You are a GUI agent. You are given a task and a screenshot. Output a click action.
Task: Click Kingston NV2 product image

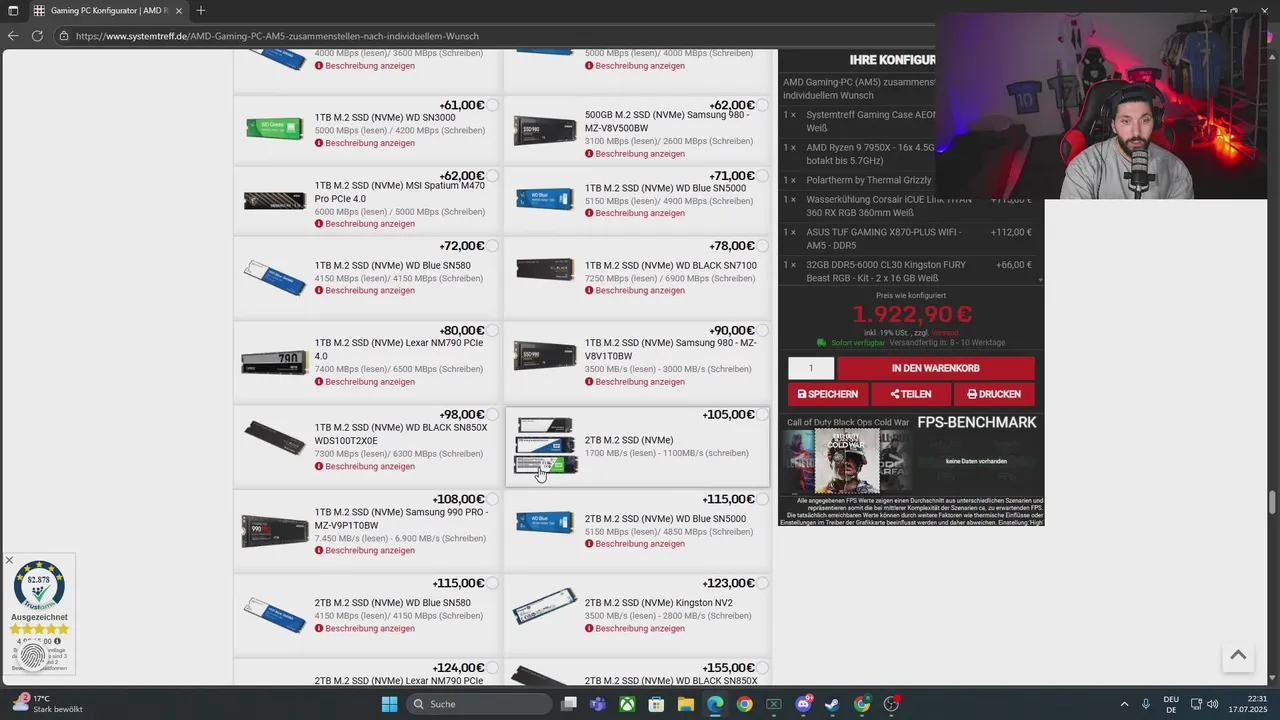[x=545, y=606]
